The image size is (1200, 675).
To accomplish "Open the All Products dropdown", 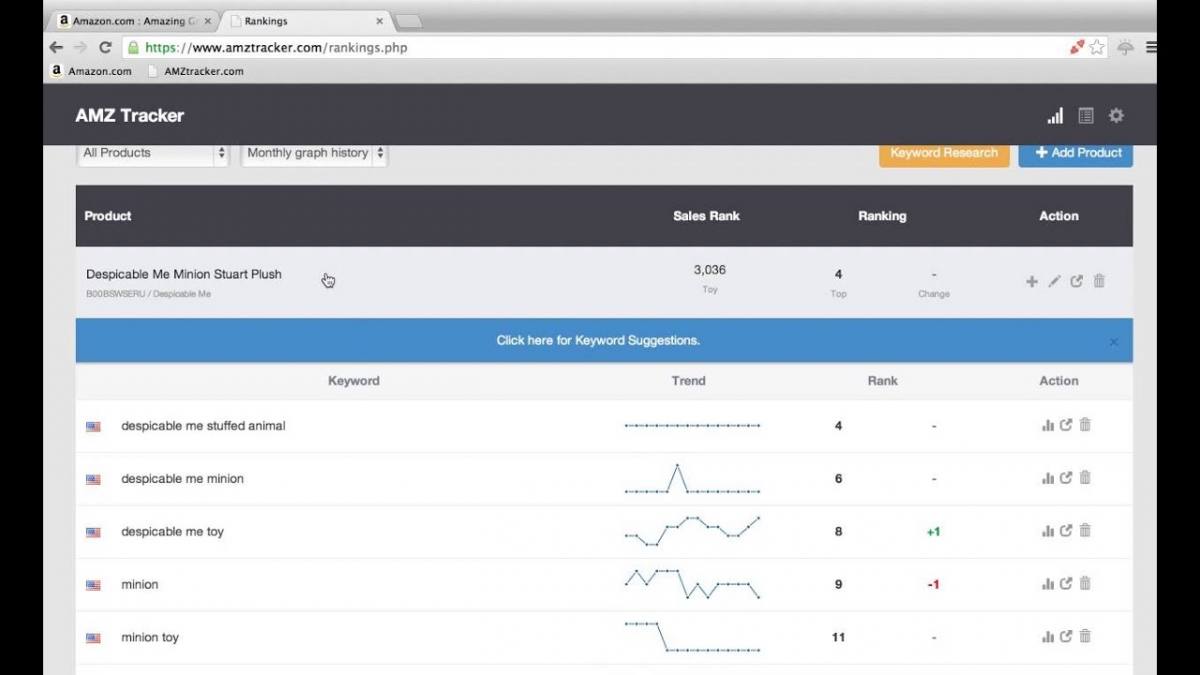I will click(x=152, y=153).
